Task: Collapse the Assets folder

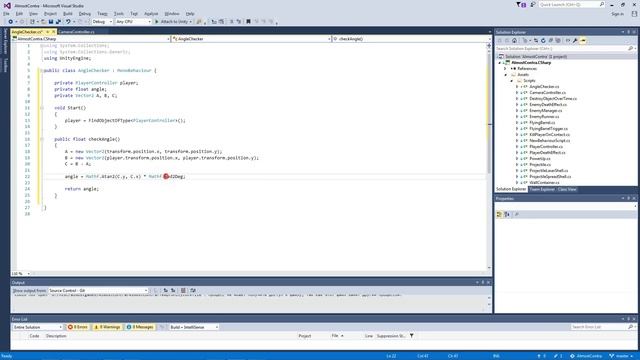Action: pos(506,75)
